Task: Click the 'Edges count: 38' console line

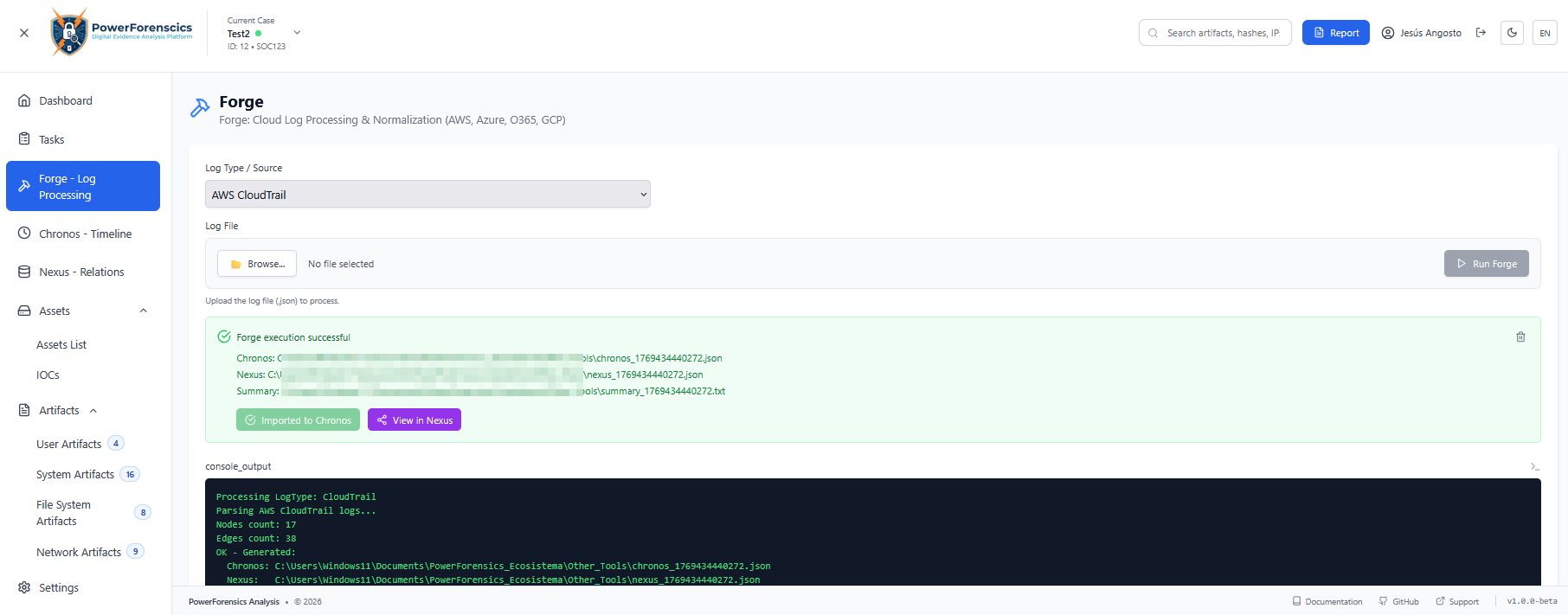Action: 256,539
